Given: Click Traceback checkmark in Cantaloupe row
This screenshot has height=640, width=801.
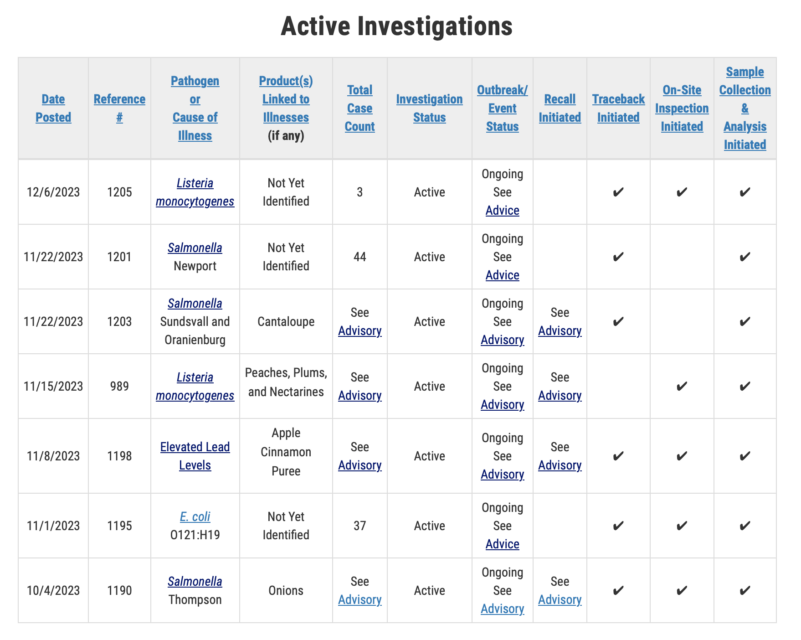Looking at the screenshot, I should (618, 322).
